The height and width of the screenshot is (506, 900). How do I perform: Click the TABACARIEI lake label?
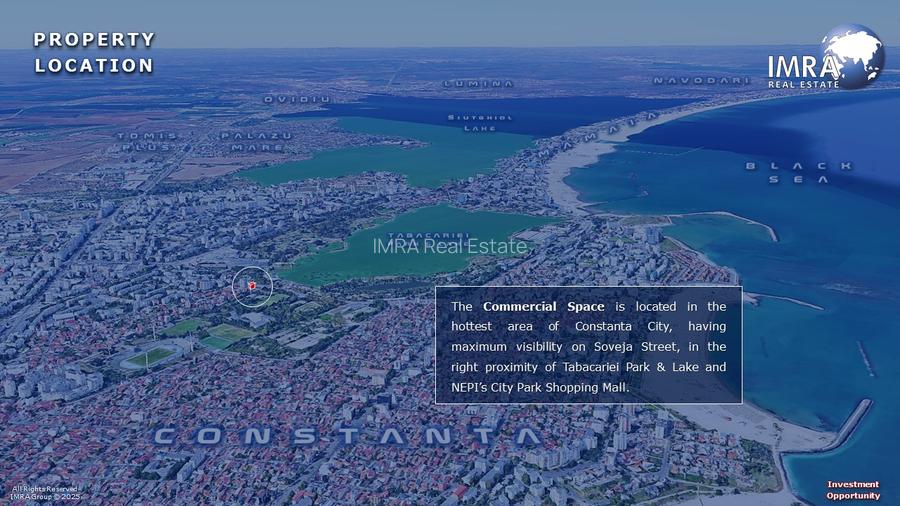click(x=429, y=236)
